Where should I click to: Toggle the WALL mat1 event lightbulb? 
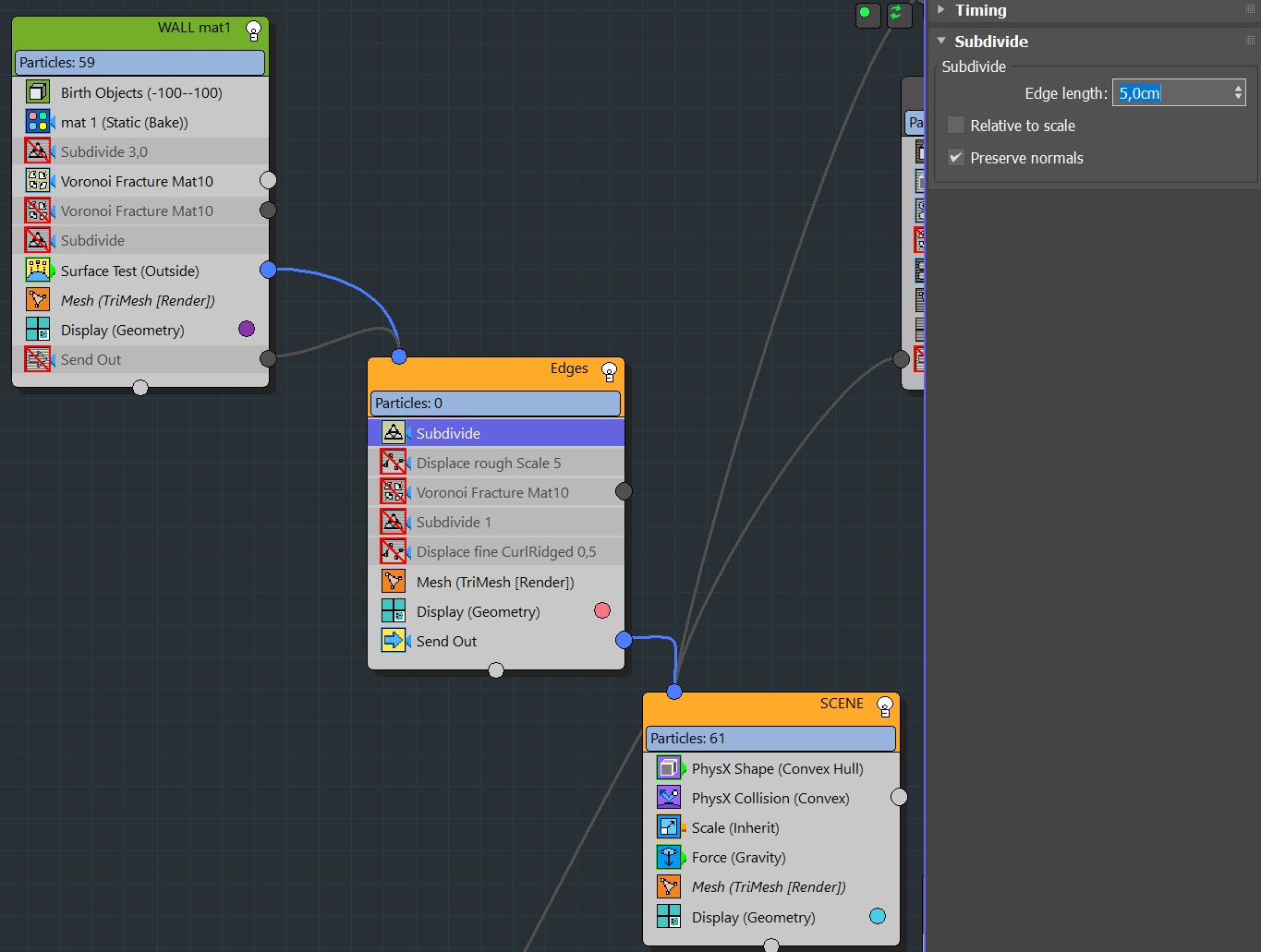[x=253, y=30]
